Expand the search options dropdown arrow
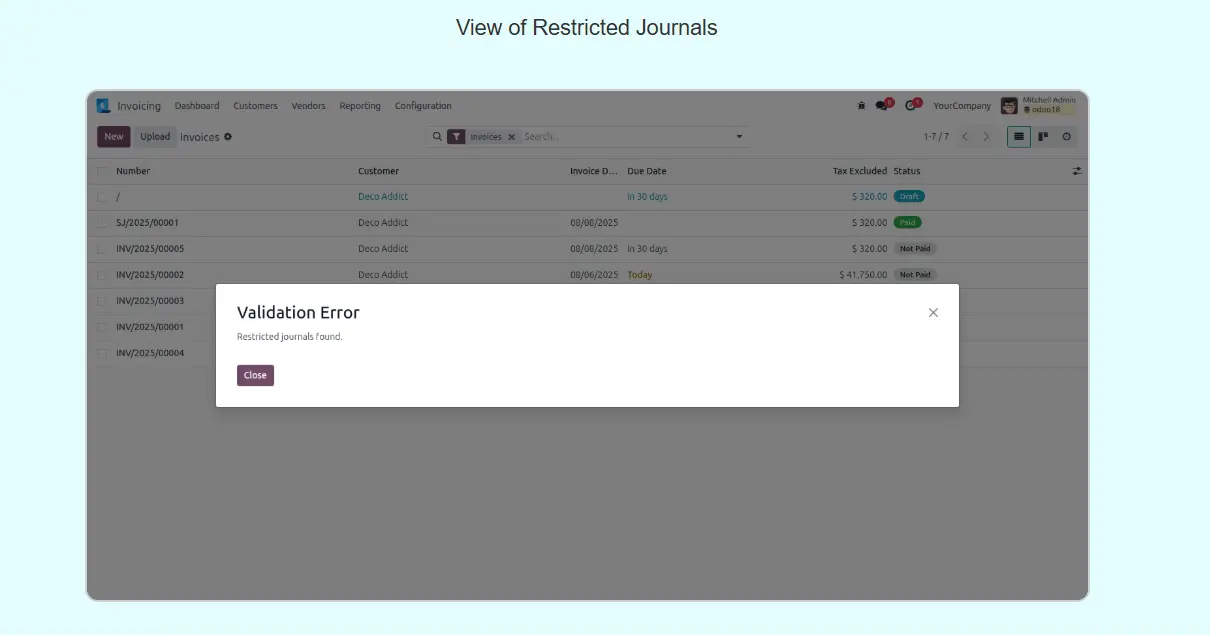 point(739,137)
